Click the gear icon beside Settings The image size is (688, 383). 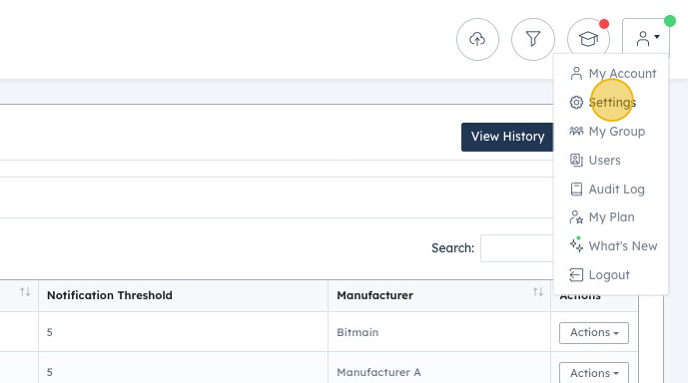576,102
